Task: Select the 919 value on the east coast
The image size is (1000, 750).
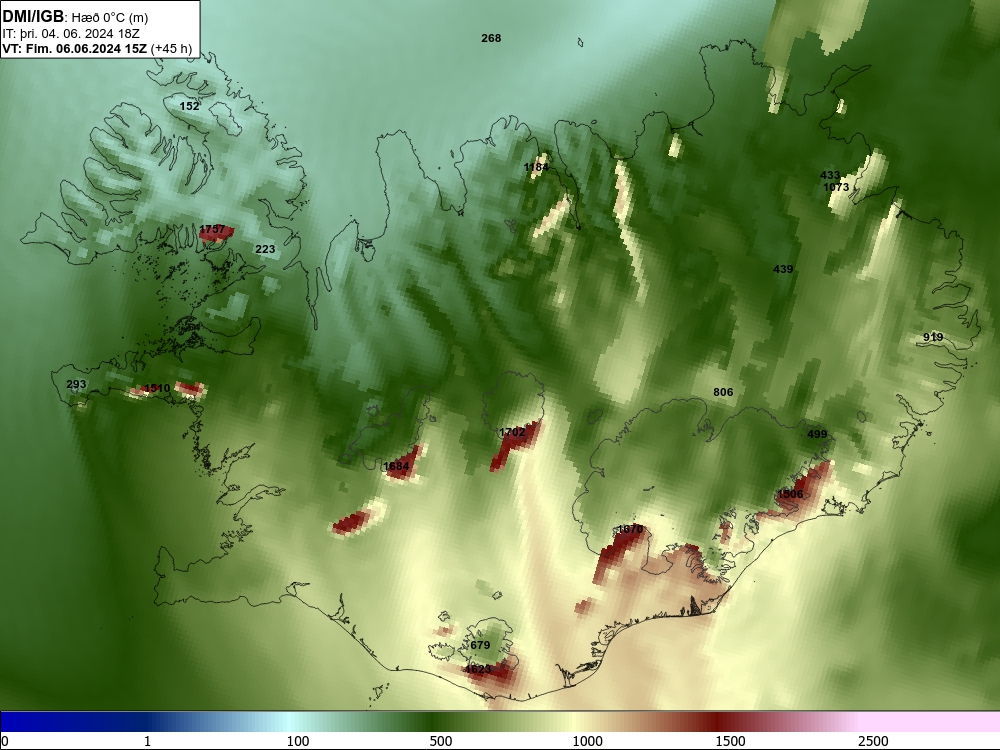Action: 933,337
